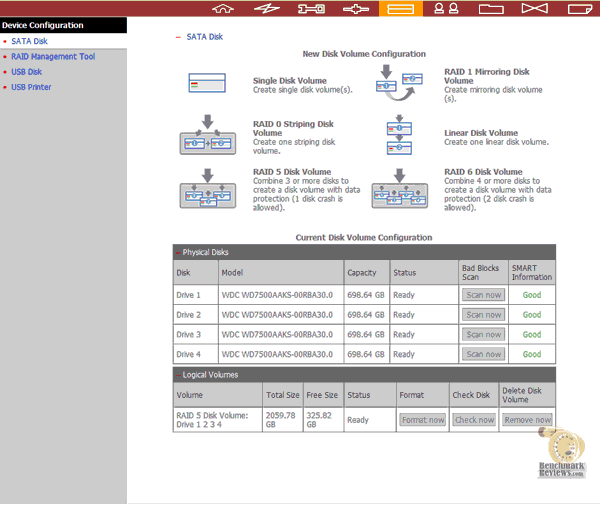600x505 pixels.
Task: Scan Drive 2 for bad blocks
Action: coord(484,315)
